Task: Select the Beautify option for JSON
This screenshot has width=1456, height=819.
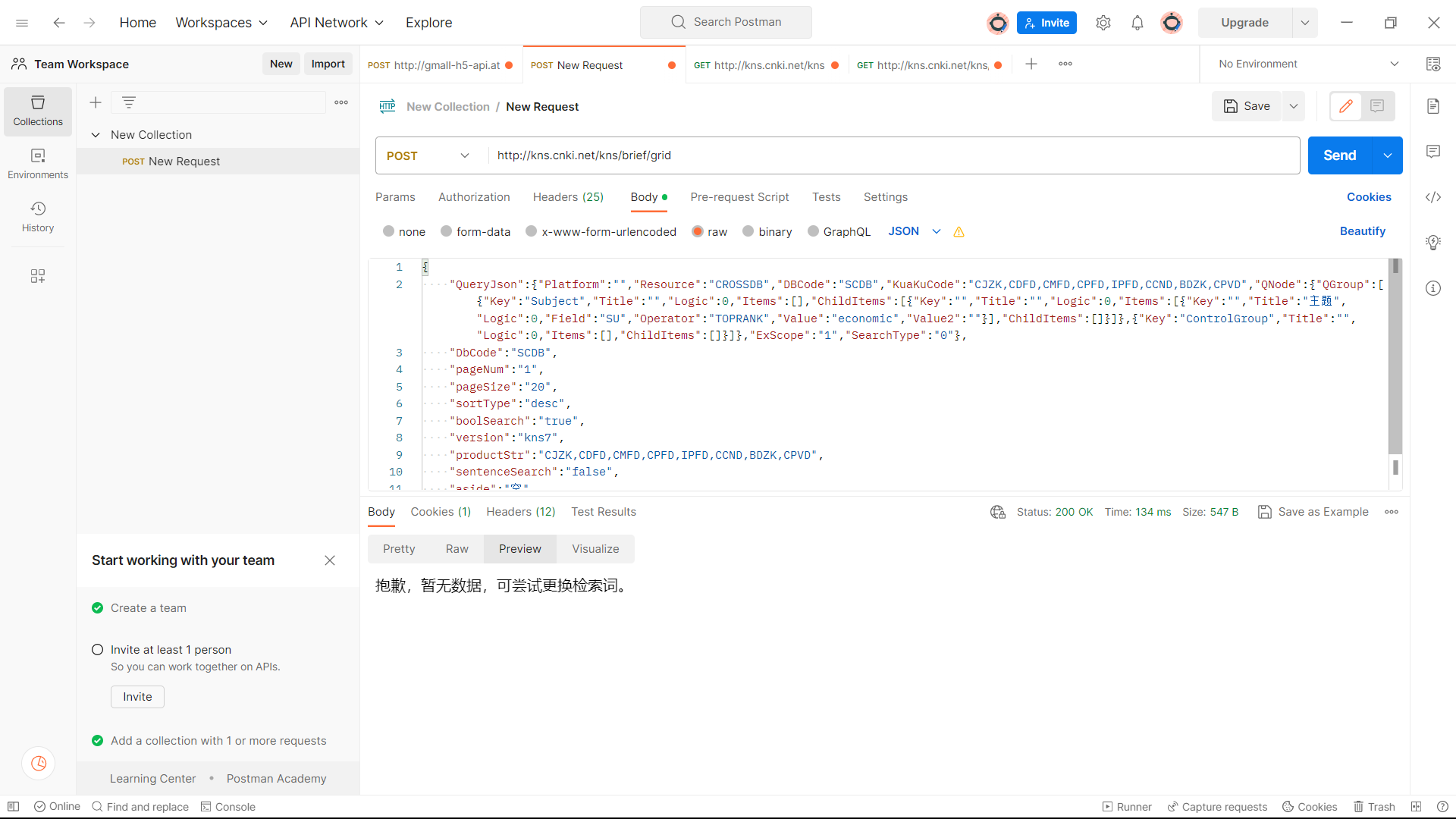Action: click(1362, 231)
